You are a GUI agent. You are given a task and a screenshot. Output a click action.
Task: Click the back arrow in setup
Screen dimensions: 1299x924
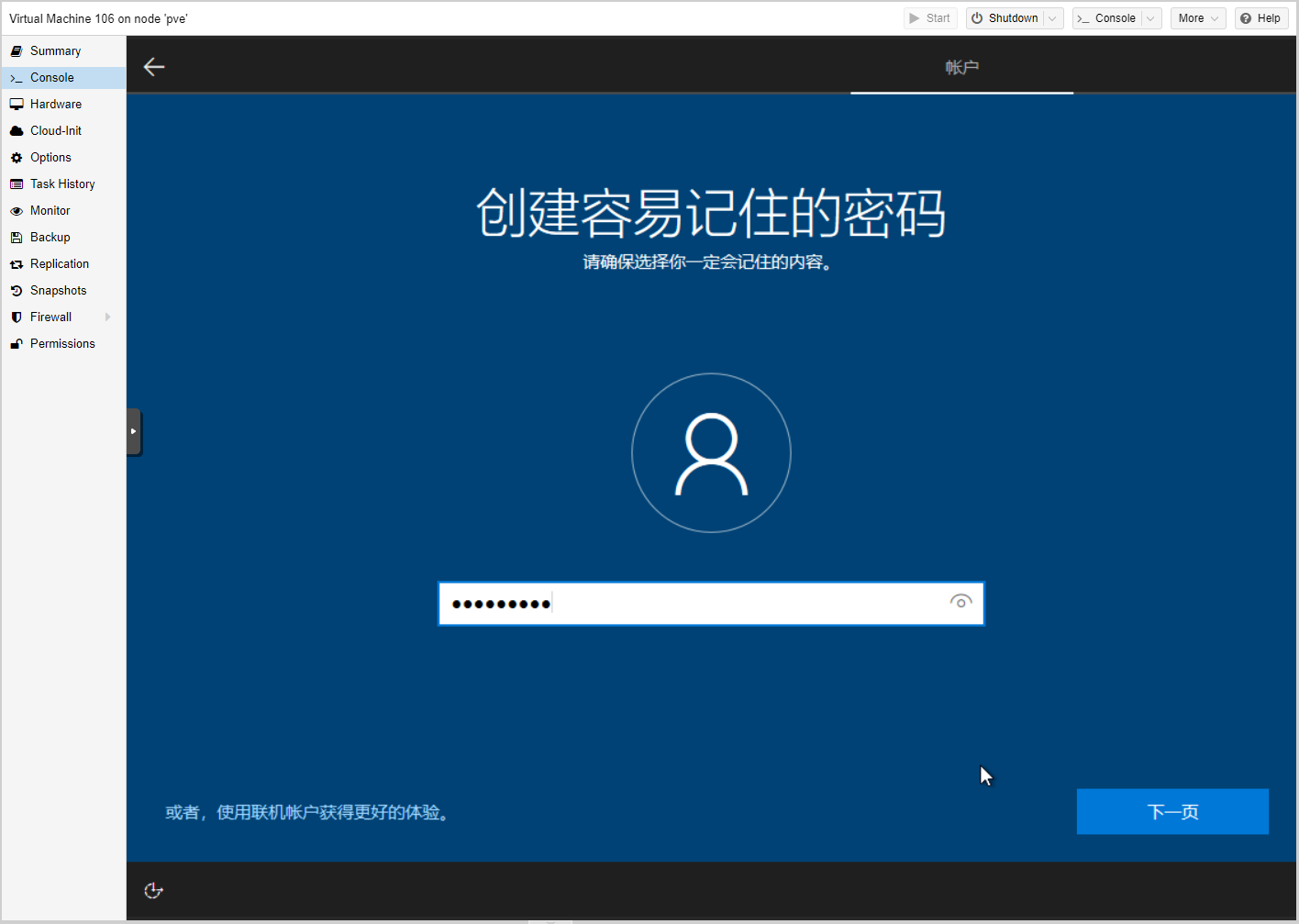pos(154,66)
